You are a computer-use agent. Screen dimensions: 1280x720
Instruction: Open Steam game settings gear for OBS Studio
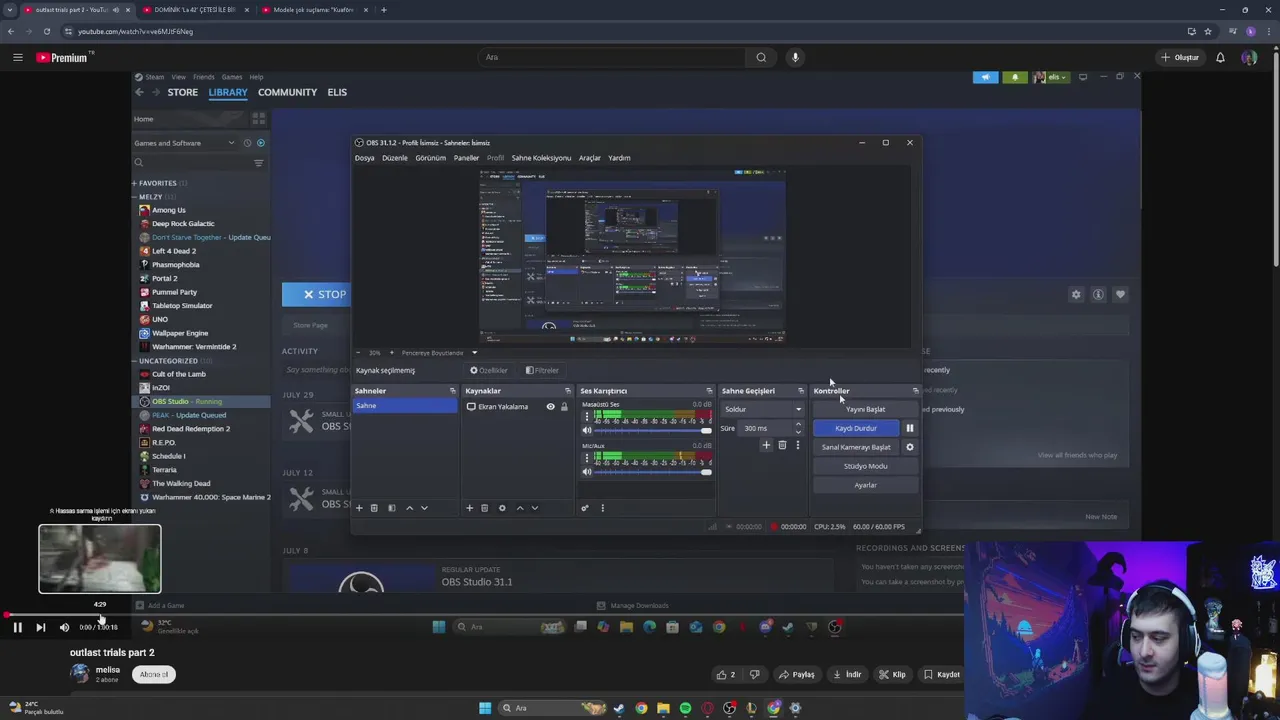(1076, 294)
